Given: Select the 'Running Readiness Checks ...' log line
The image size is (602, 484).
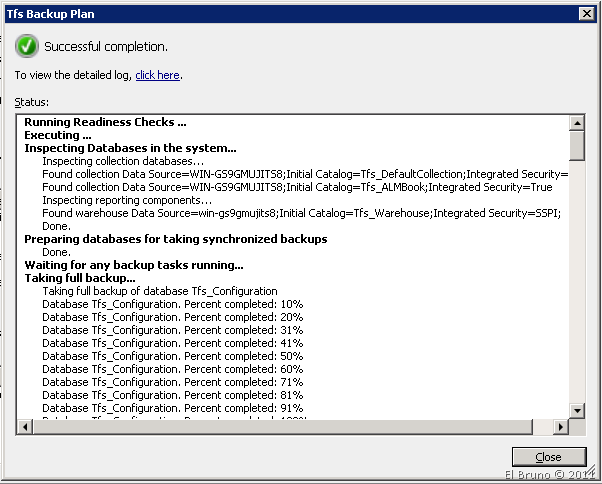Looking at the screenshot, I should pyautogui.click(x=105, y=123).
